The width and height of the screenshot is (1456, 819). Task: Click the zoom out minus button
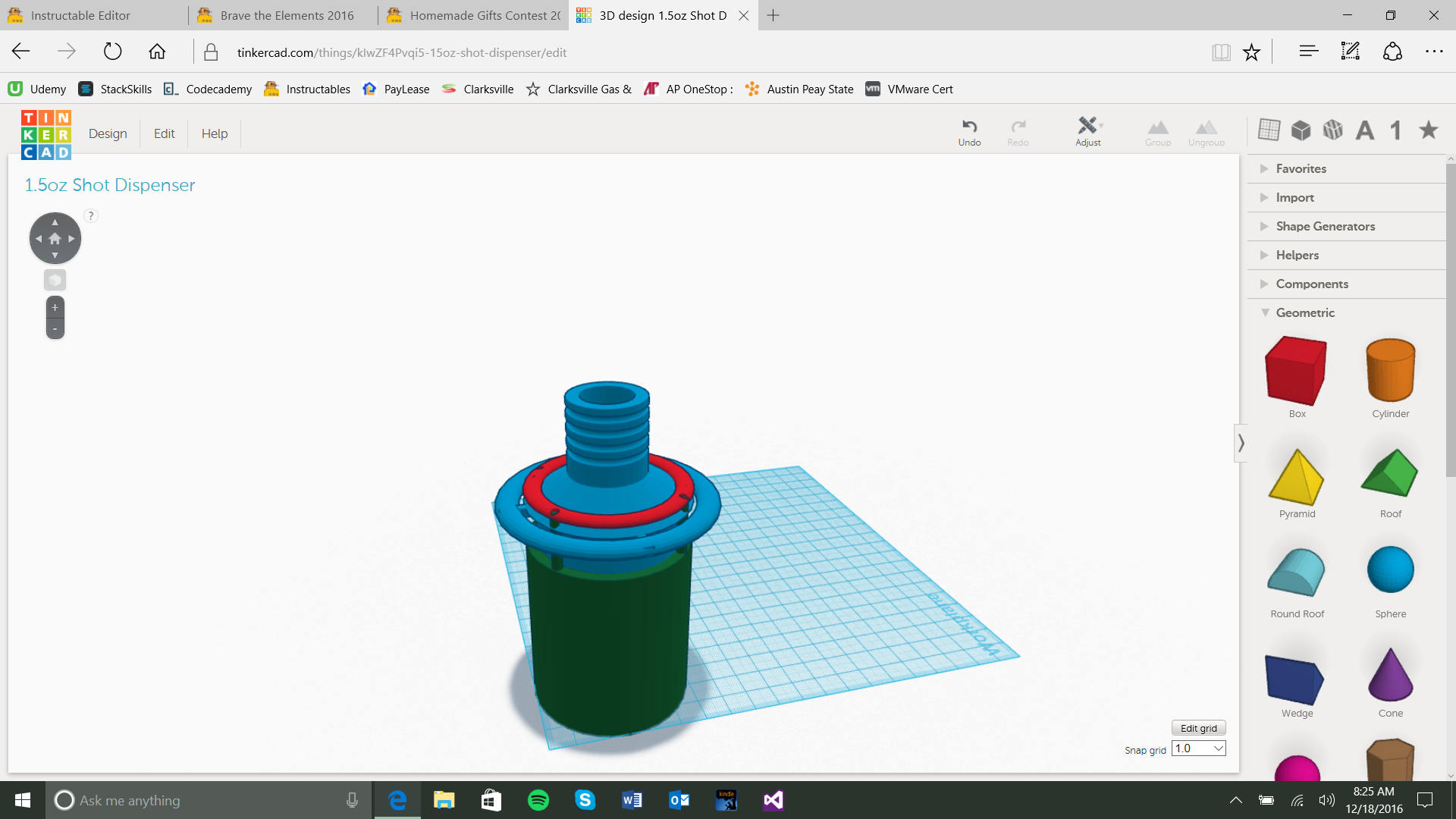pos(55,328)
